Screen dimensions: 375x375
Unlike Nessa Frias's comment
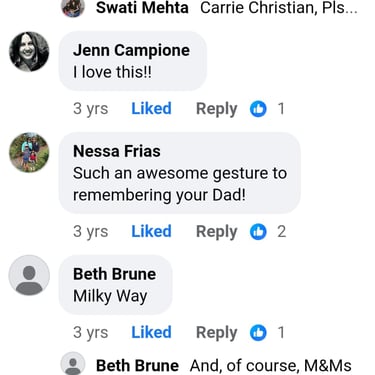(x=151, y=232)
